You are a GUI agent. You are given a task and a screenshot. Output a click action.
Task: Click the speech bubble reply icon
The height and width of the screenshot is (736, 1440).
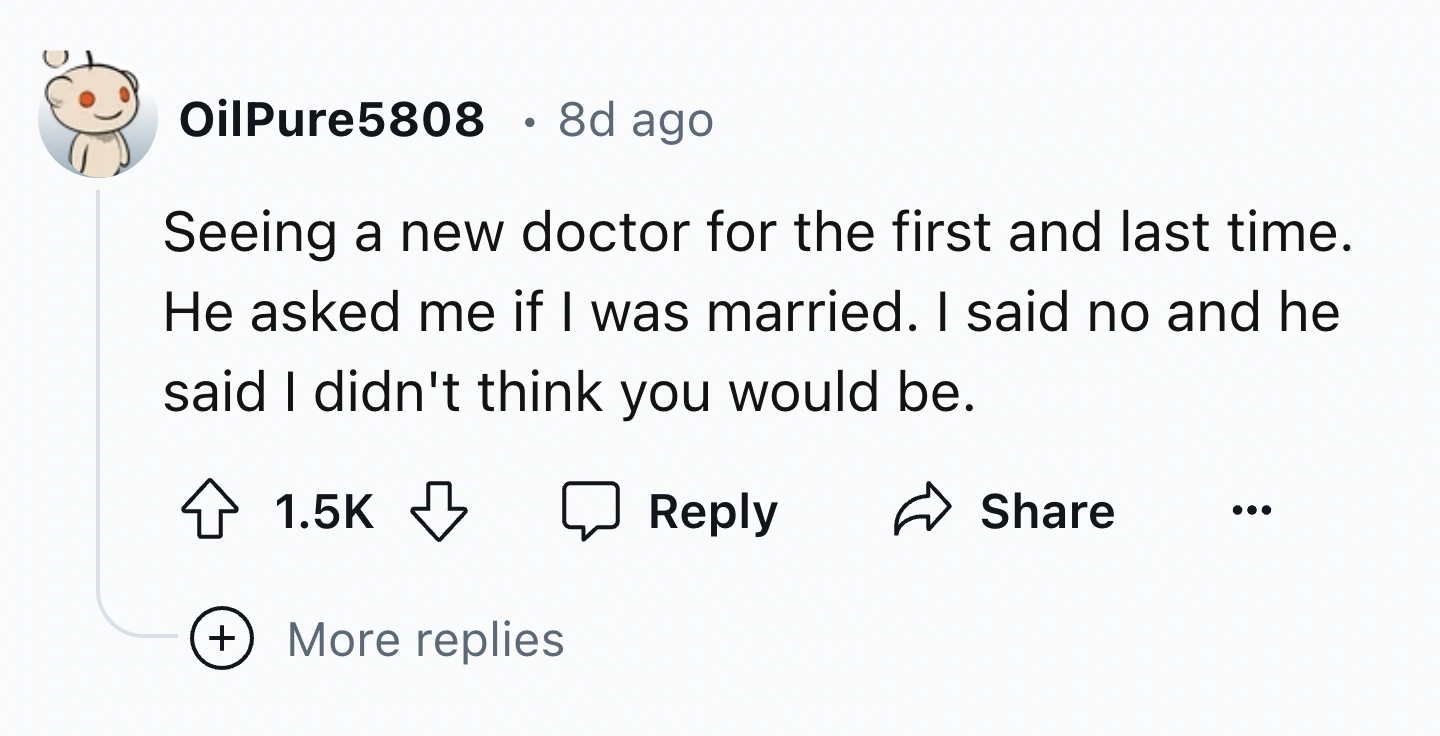[x=589, y=512]
